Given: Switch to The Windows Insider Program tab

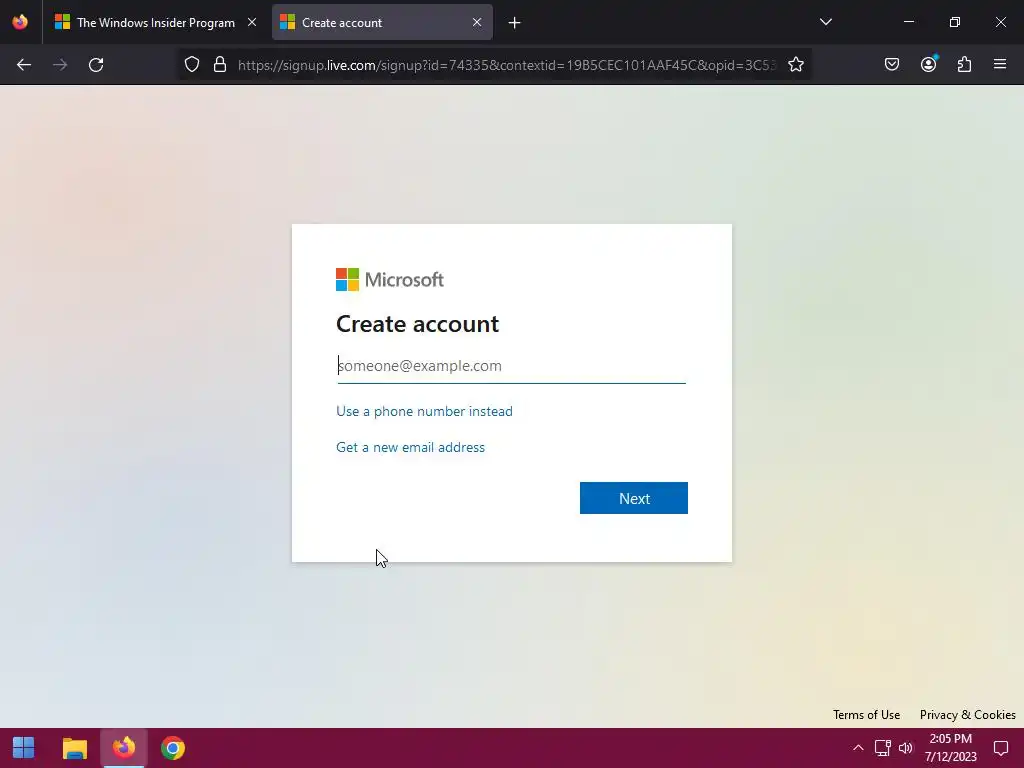Looking at the screenshot, I should pos(155,23).
